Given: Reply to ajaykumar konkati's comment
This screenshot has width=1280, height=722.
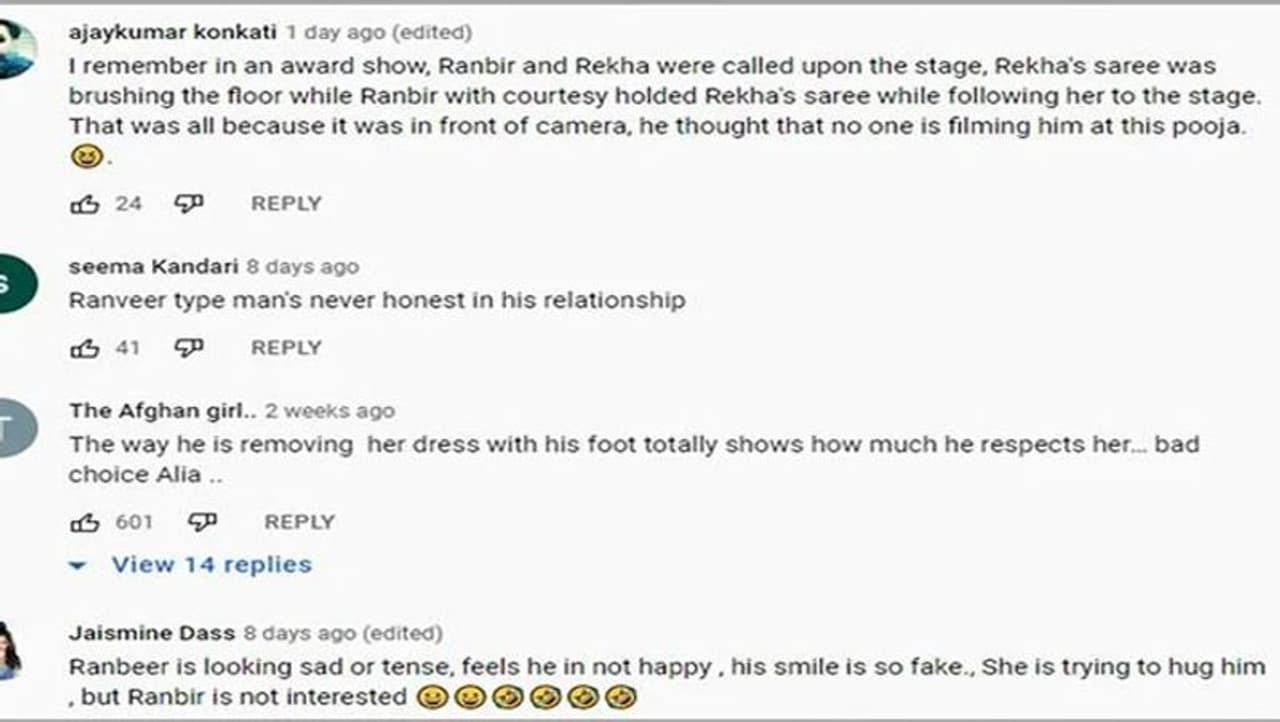Looking at the screenshot, I should point(286,204).
